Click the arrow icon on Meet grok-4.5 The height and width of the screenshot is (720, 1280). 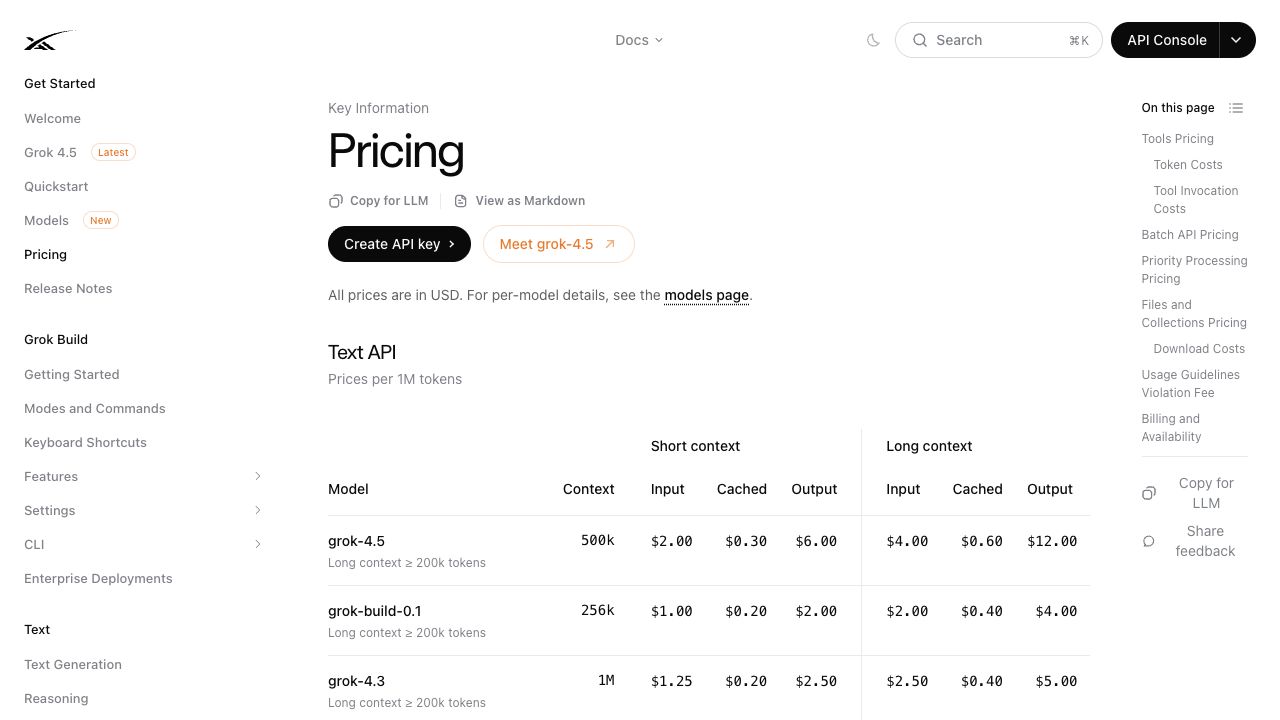click(610, 244)
